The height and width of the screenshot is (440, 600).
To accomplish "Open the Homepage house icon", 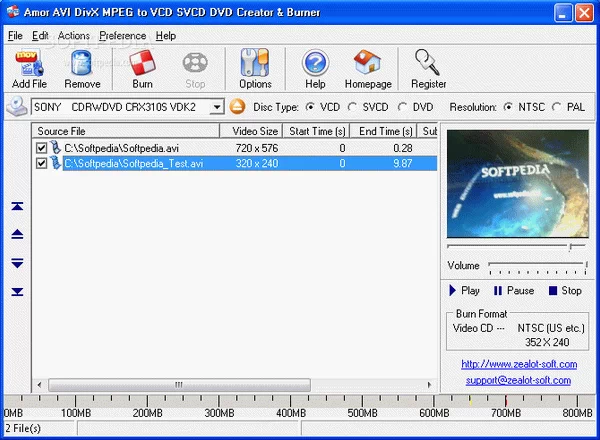I will tap(368, 62).
